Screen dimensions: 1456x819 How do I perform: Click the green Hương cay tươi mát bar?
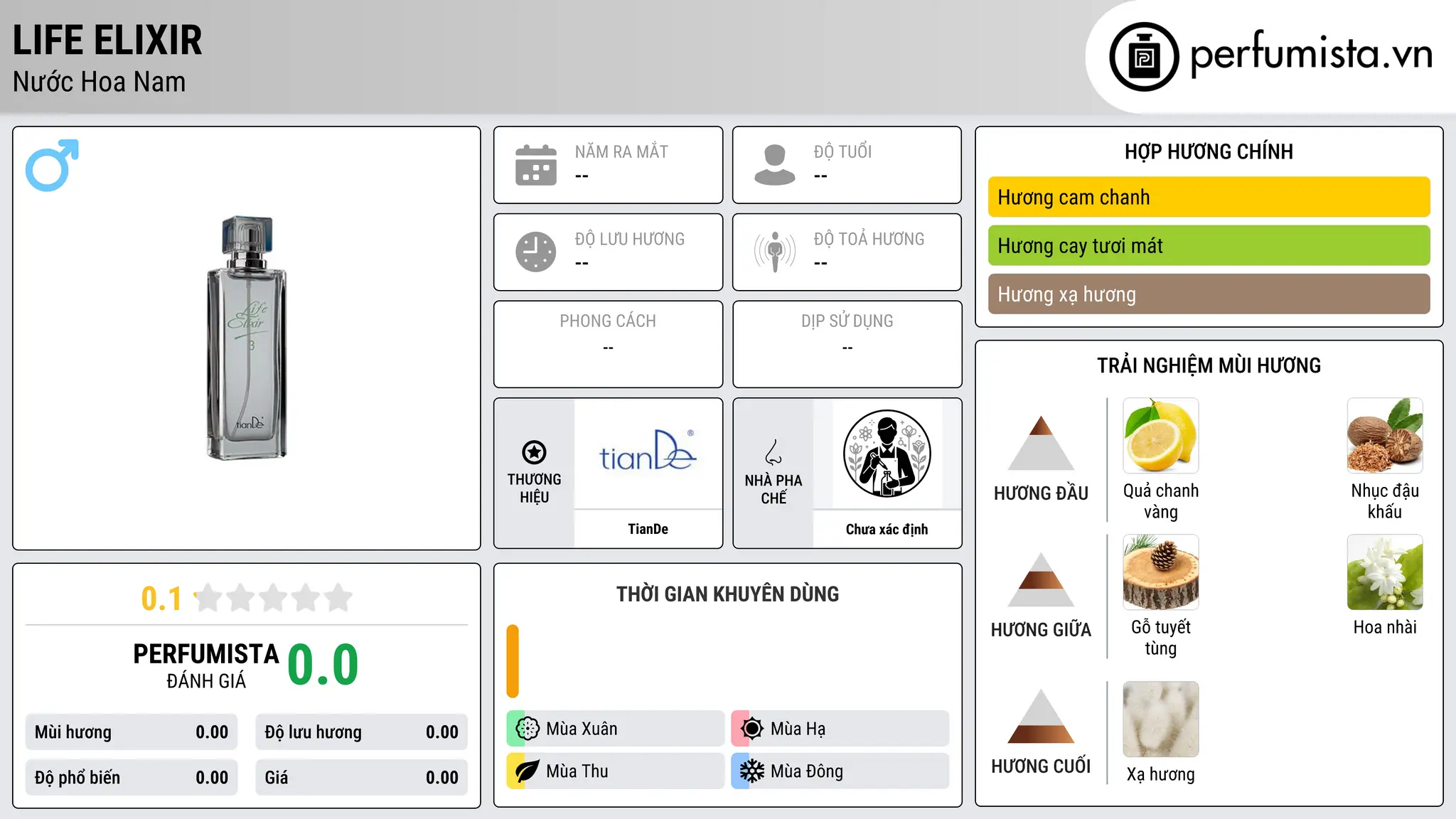click(1209, 245)
